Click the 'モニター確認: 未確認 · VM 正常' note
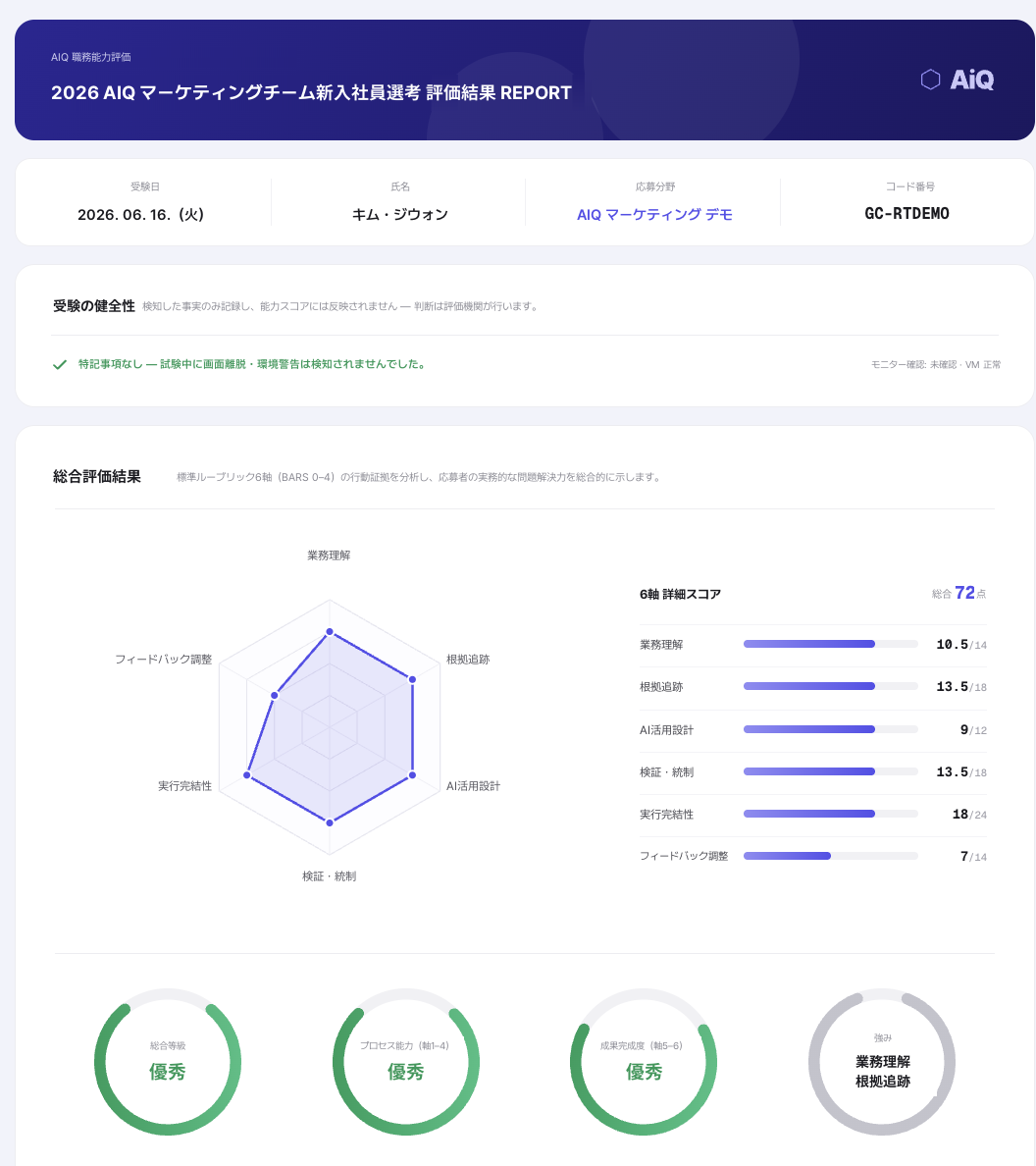 coord(936,364)
